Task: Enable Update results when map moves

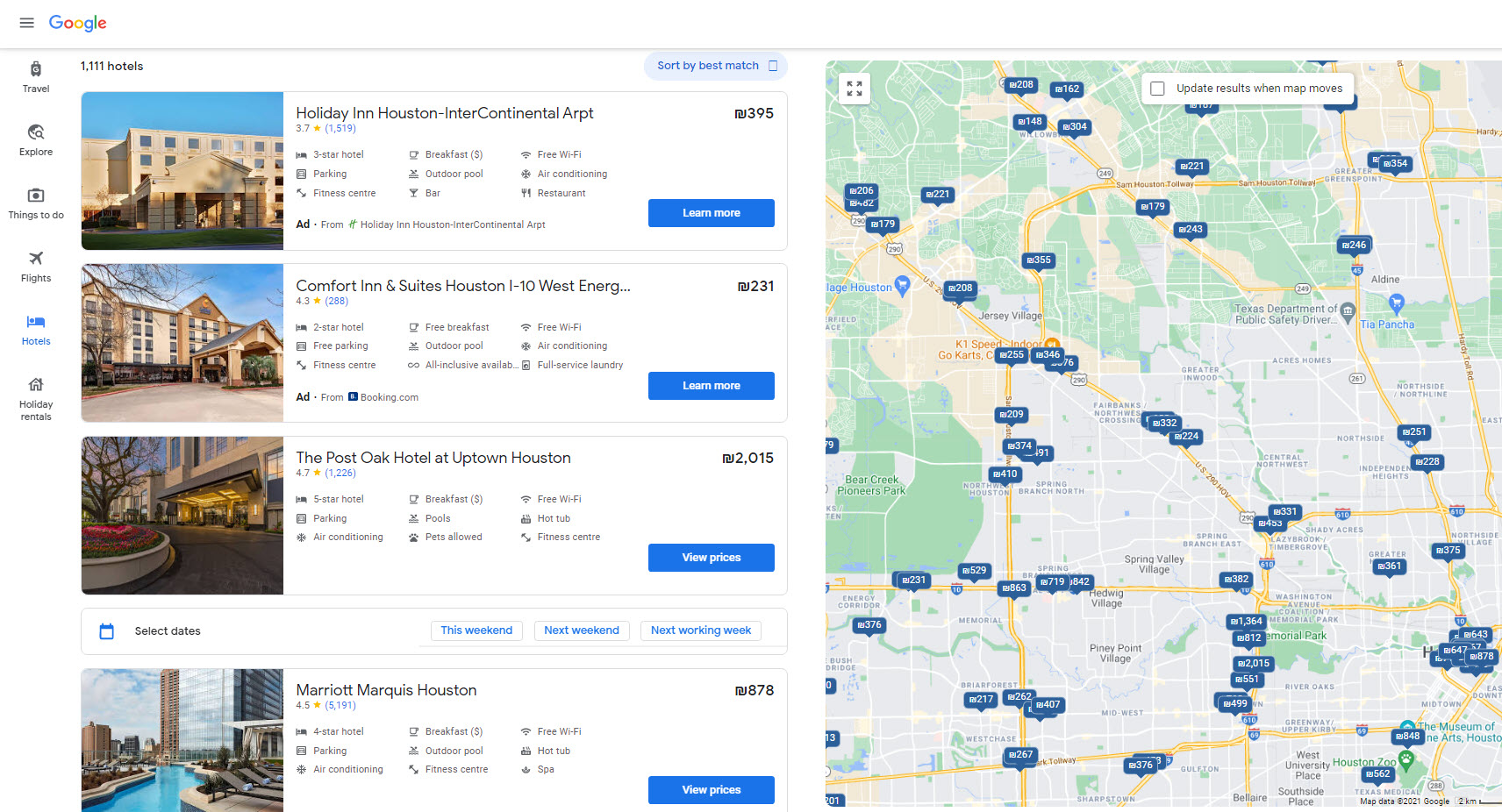Action: point(1158,89)
